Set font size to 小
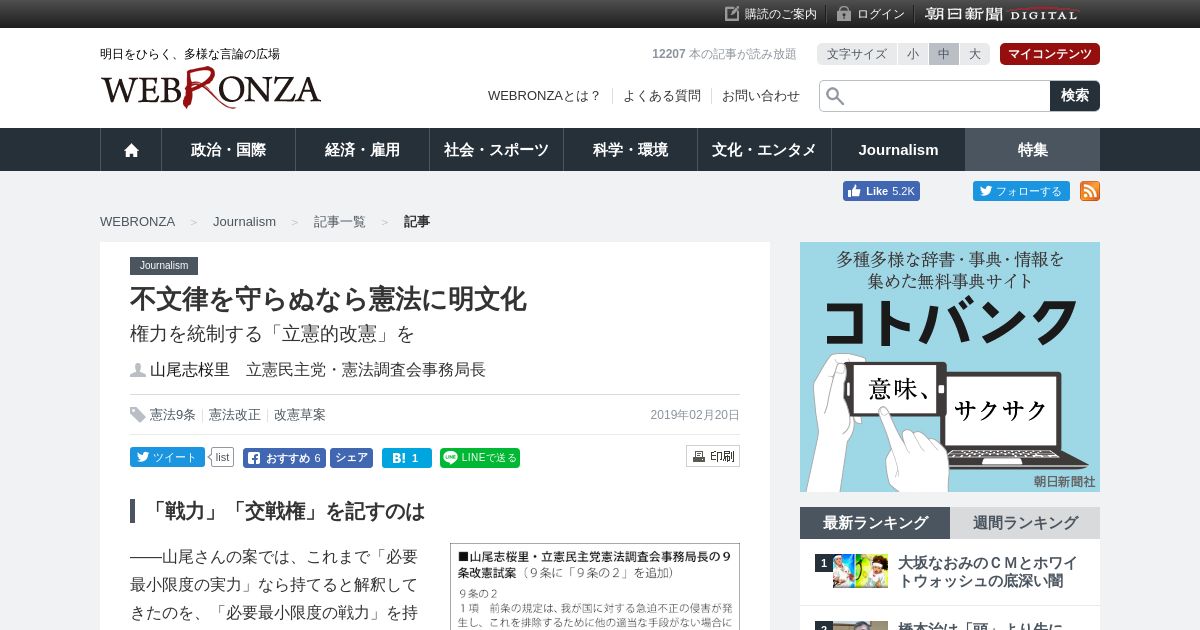This screenshot has width=1200, height=630. 913,54
